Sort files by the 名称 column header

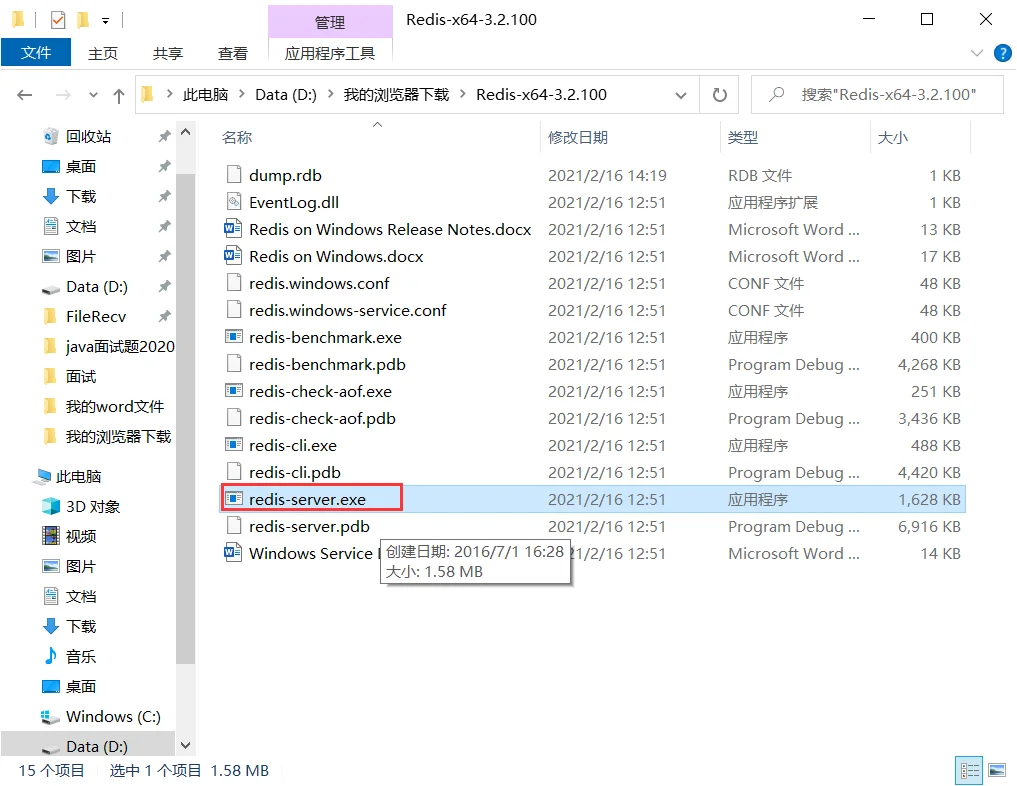(x=237, y=137)
